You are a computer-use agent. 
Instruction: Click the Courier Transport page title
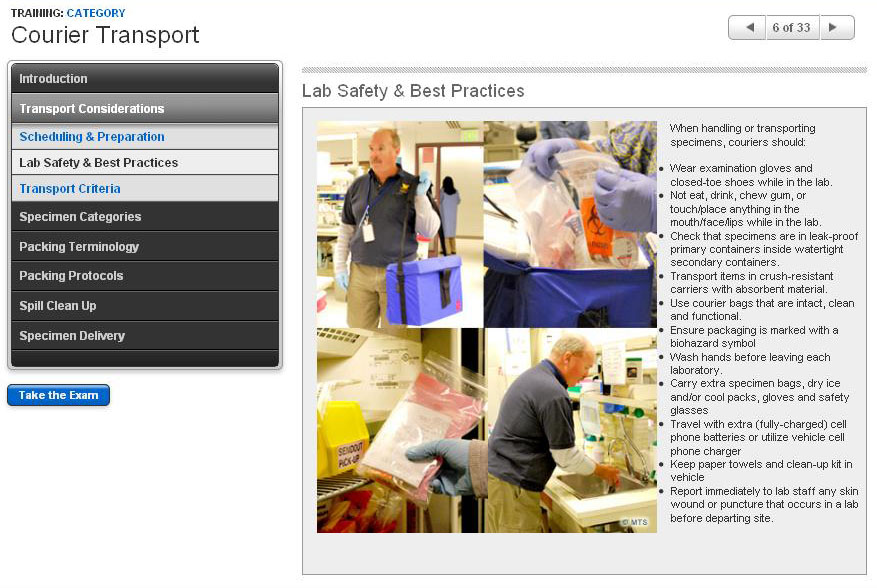105,36
